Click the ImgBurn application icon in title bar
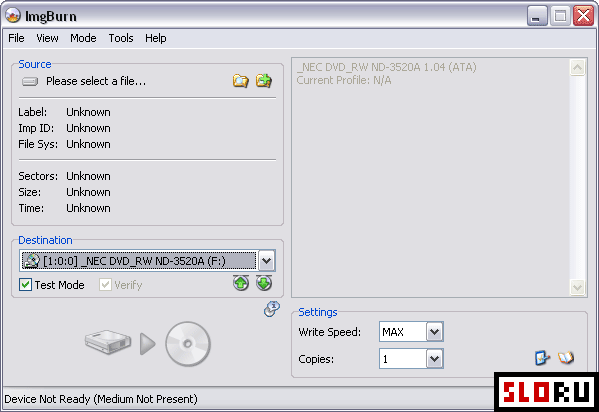 [13, 16]
